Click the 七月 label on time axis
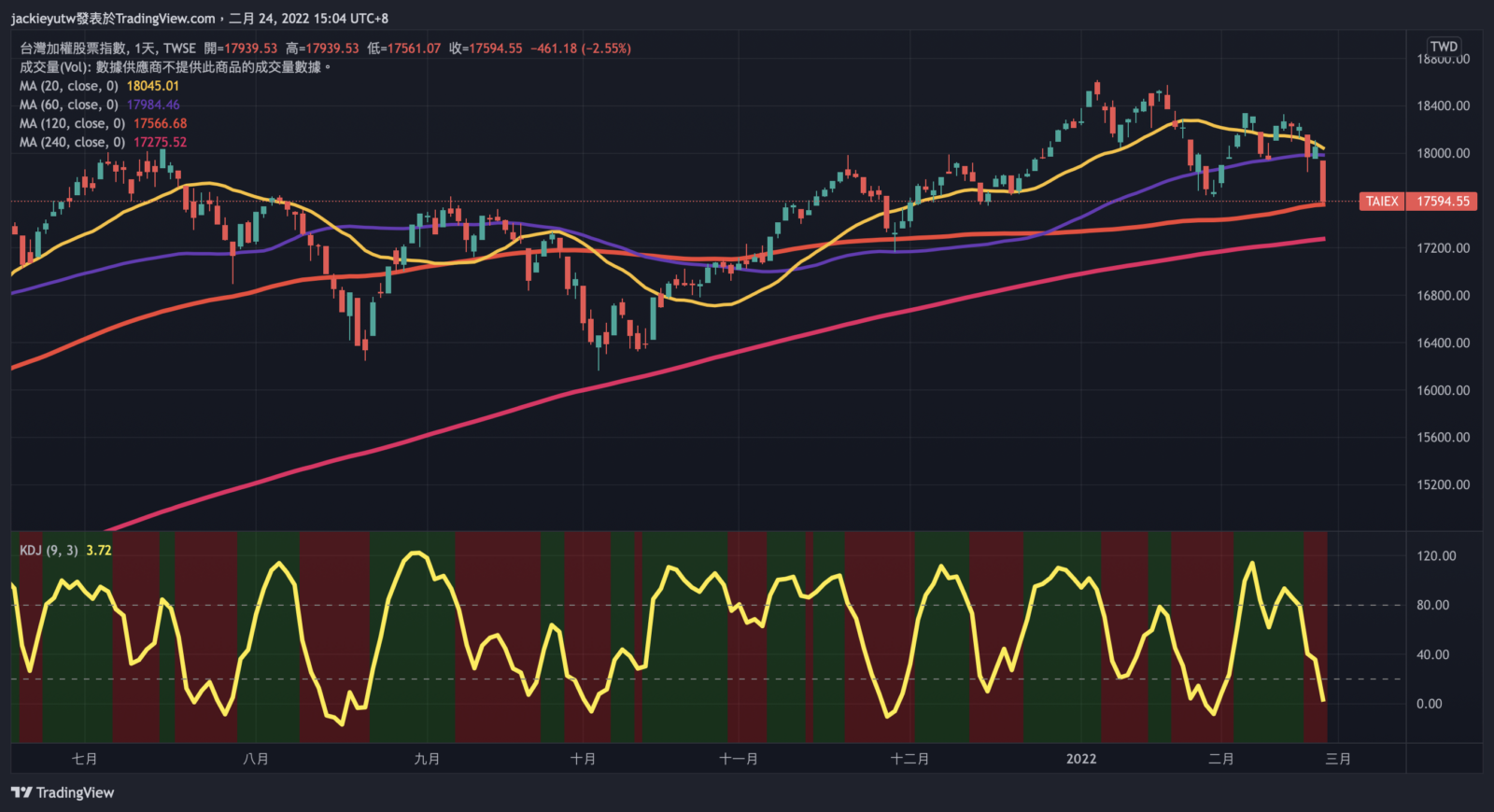1494x812 pixels. 84,759
